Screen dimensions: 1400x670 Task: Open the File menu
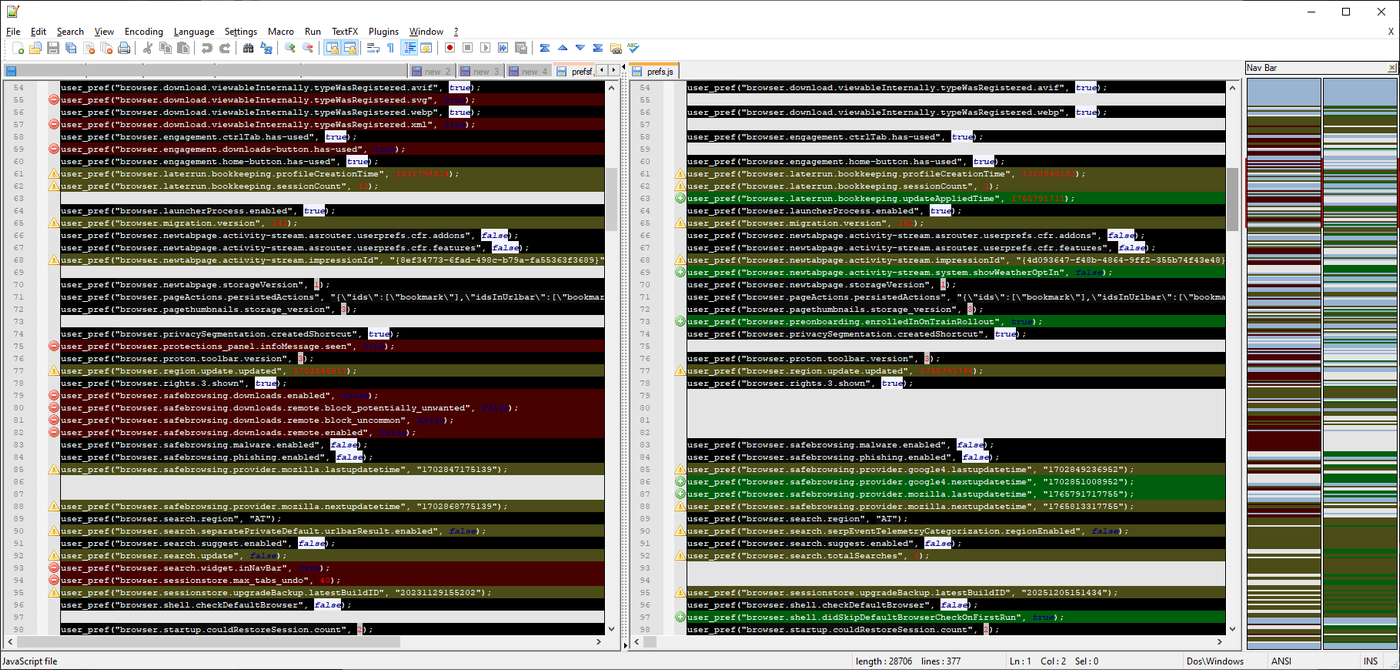(x=13, y=32)
